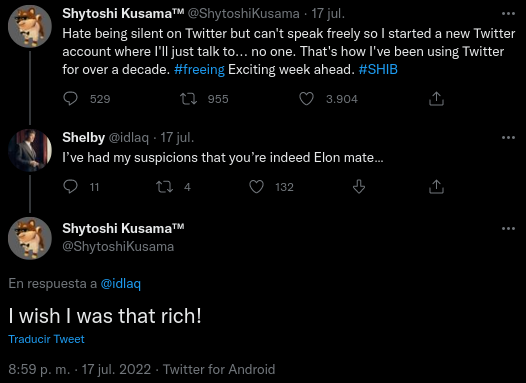526x383 pixels.
Task: Retweet the tweet with 955 retweets
Action: [x=189, y=99]
